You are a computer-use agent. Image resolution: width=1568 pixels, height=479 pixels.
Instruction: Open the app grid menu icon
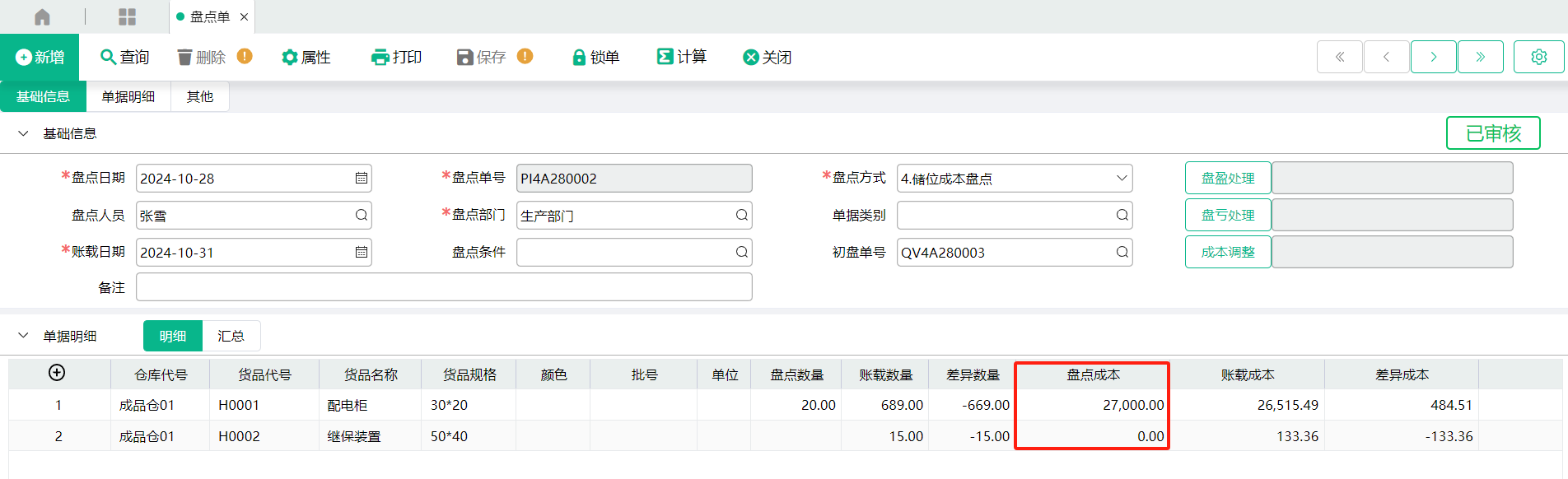pyautogui.click(x=127, y=16)
